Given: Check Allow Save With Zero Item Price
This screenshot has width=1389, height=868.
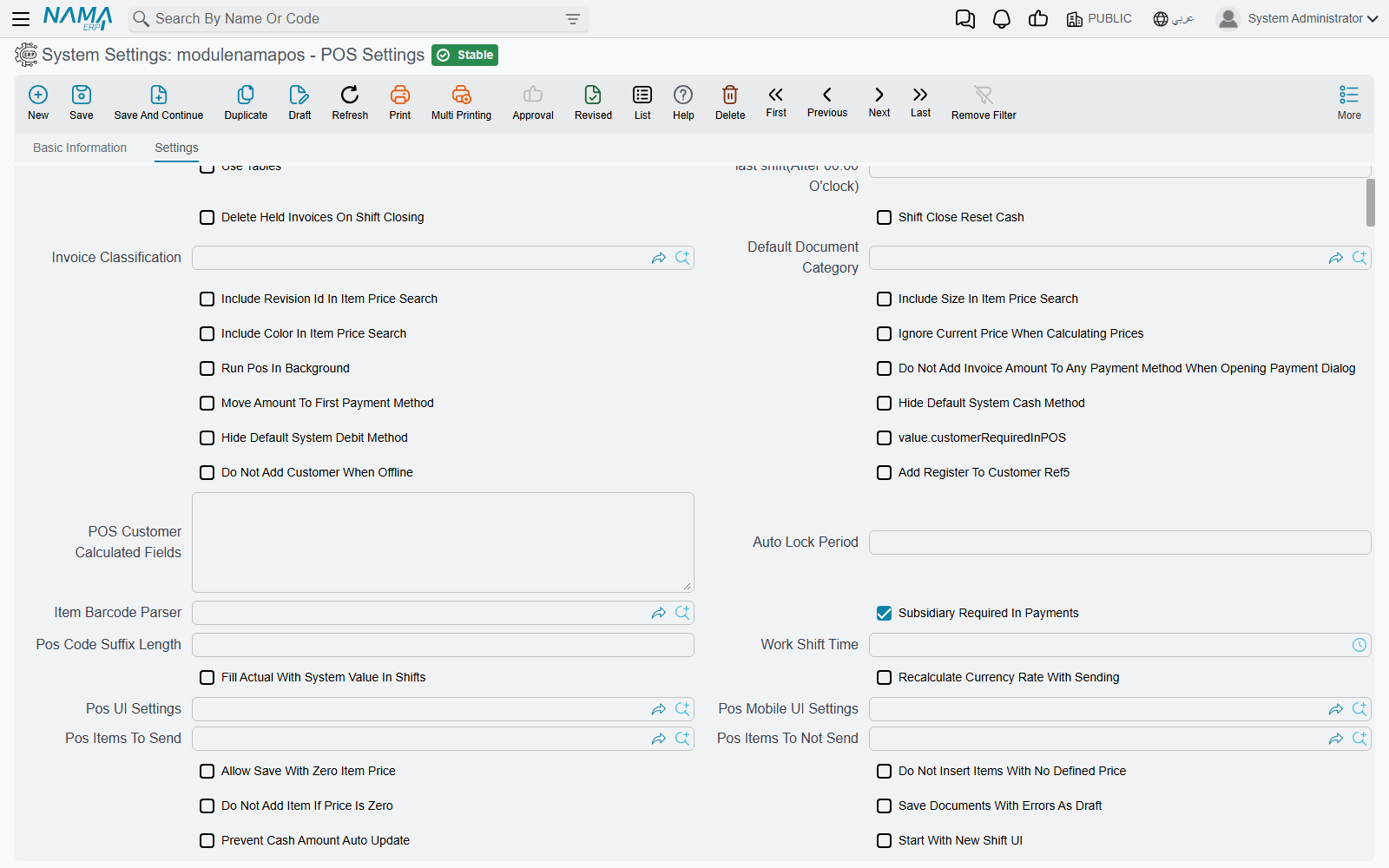Looking at the screenshot, I should (x=207, y=771).
